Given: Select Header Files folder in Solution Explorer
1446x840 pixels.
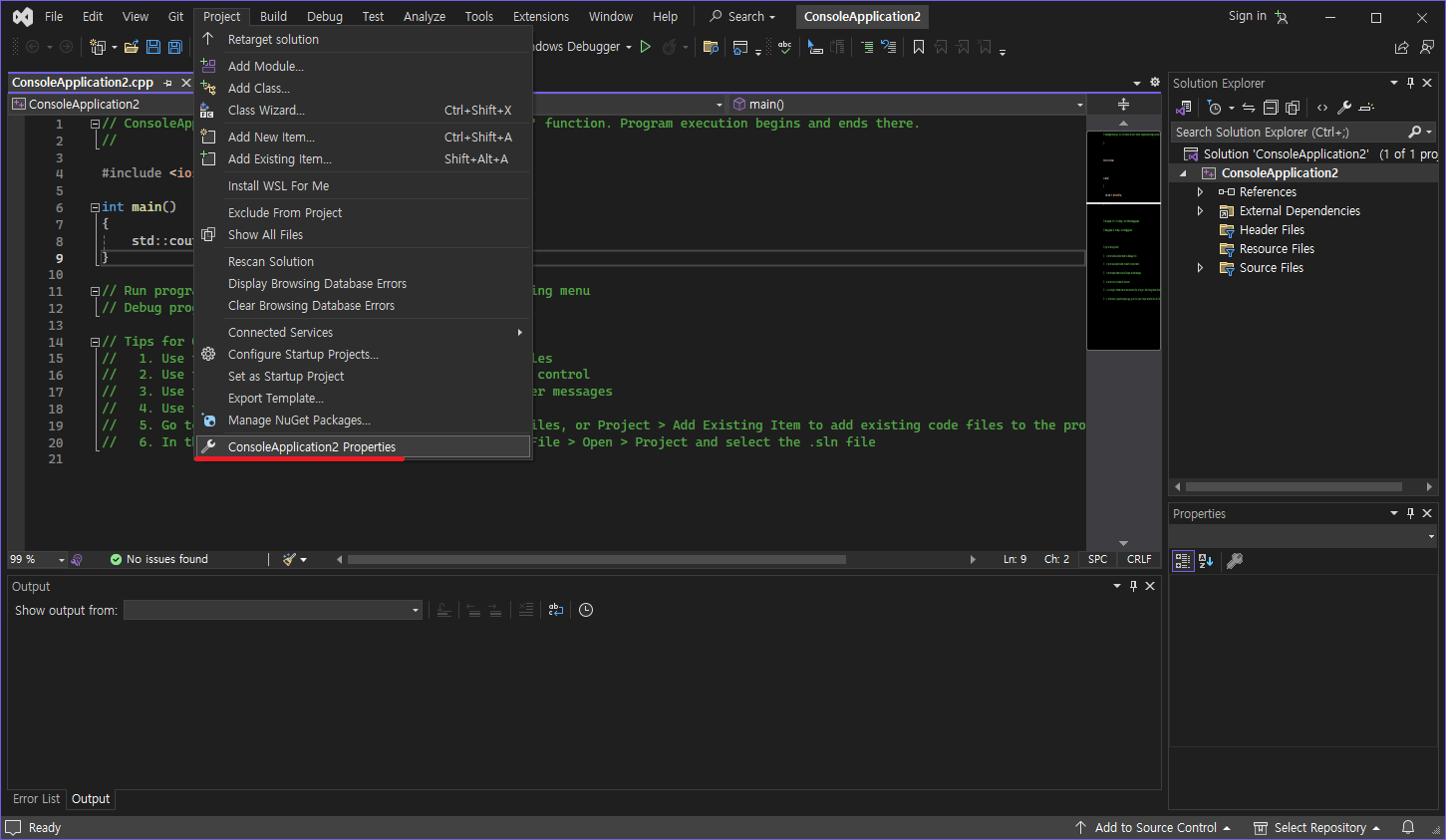Looking at the screenshot, I should [x=1272, y=230].
